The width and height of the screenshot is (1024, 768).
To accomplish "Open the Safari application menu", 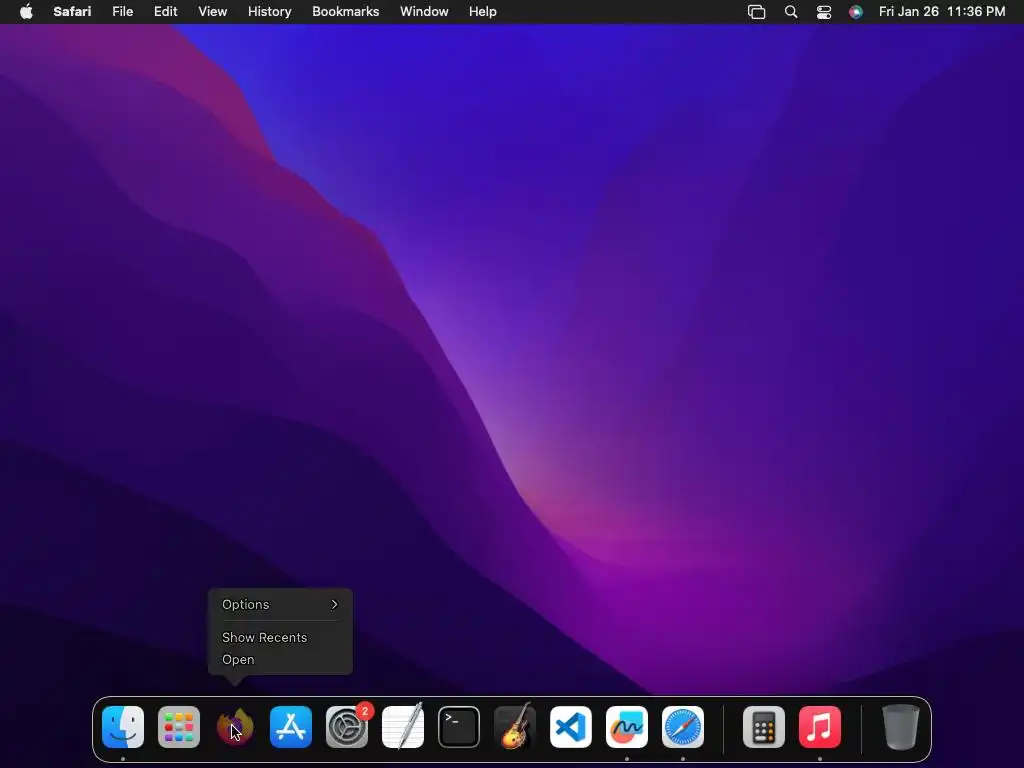I will pos(72,12).
